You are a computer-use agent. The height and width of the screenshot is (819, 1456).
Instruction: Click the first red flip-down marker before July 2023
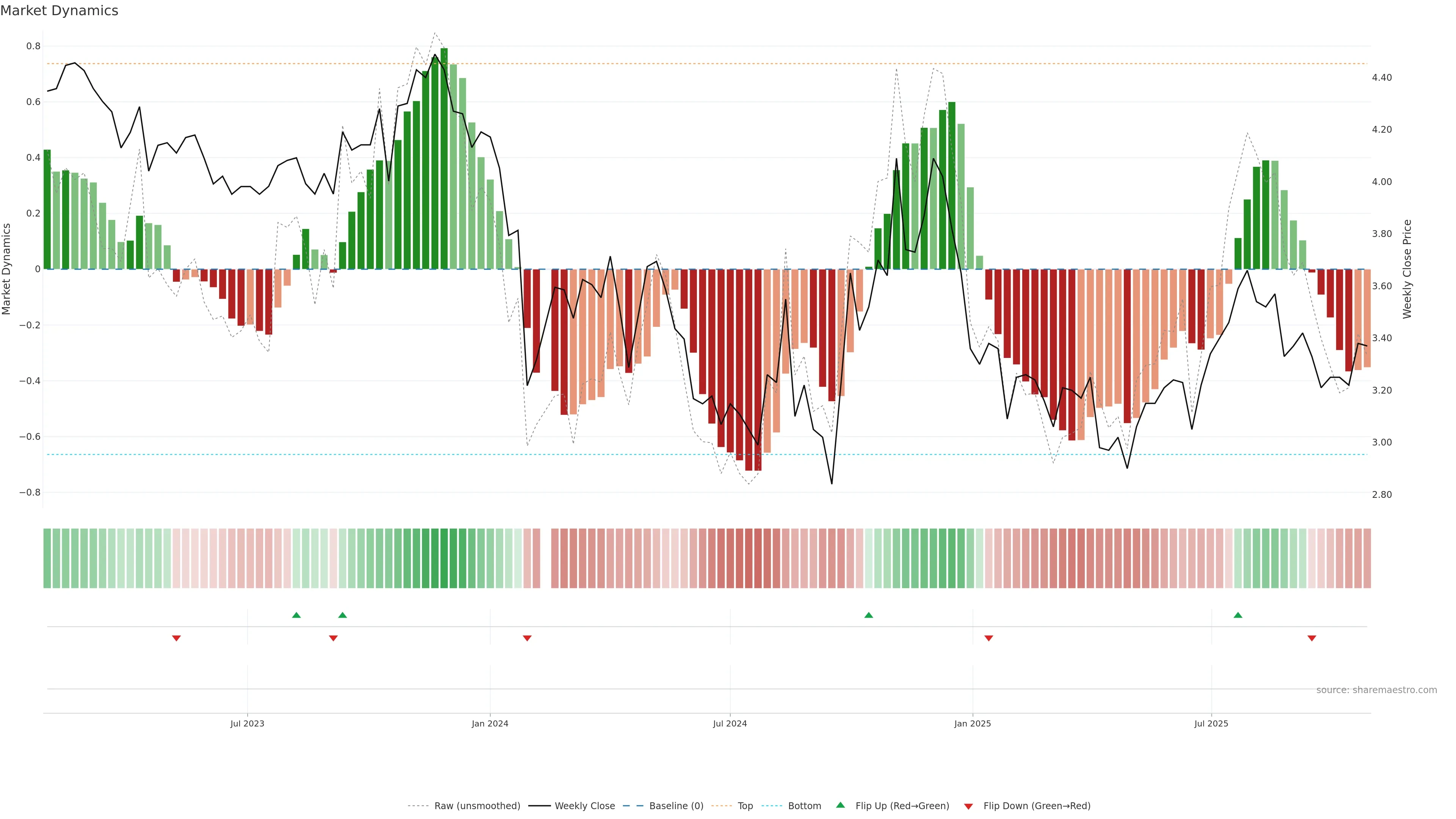pyautogui.click(x=176, y=638)
